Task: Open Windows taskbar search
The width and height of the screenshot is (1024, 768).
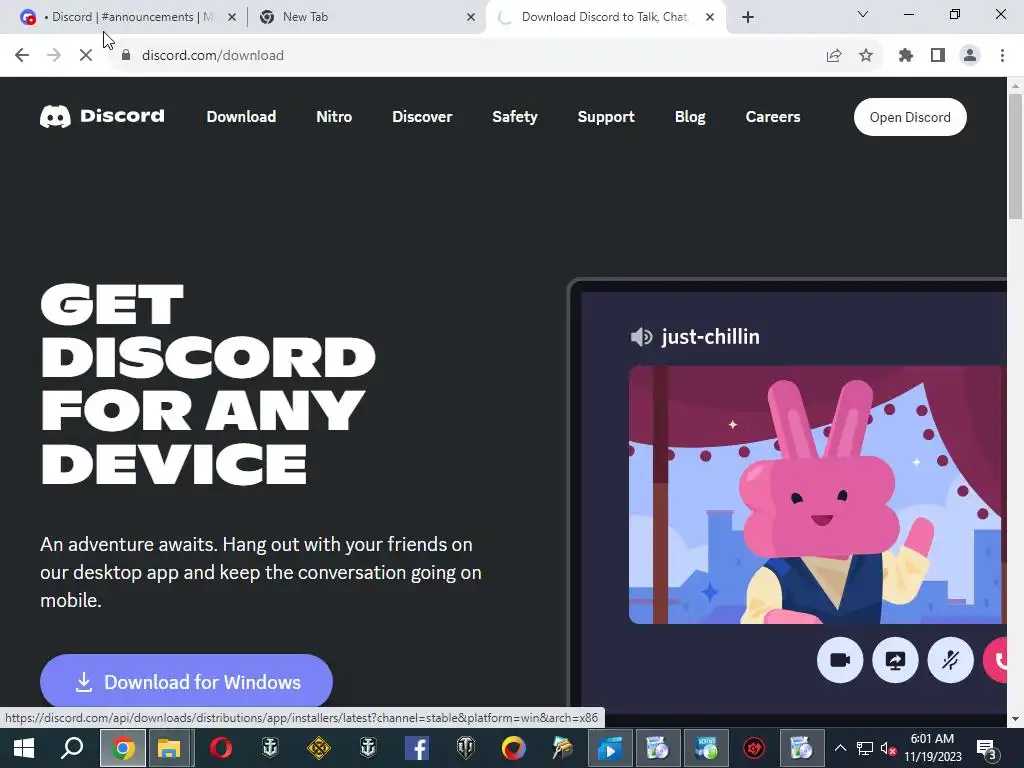Action: coord(72,748)
